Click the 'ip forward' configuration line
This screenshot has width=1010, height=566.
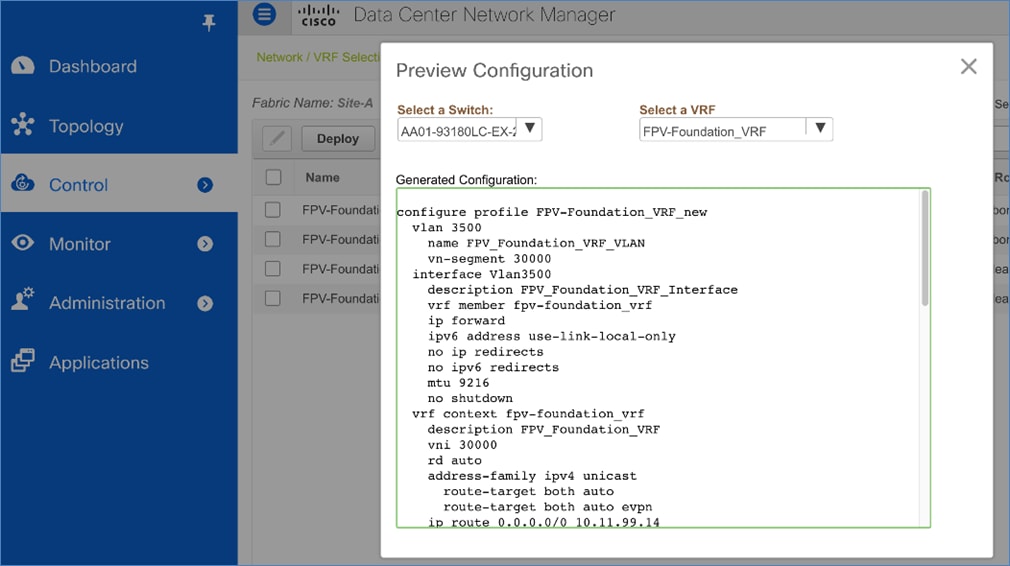(466, 321)
